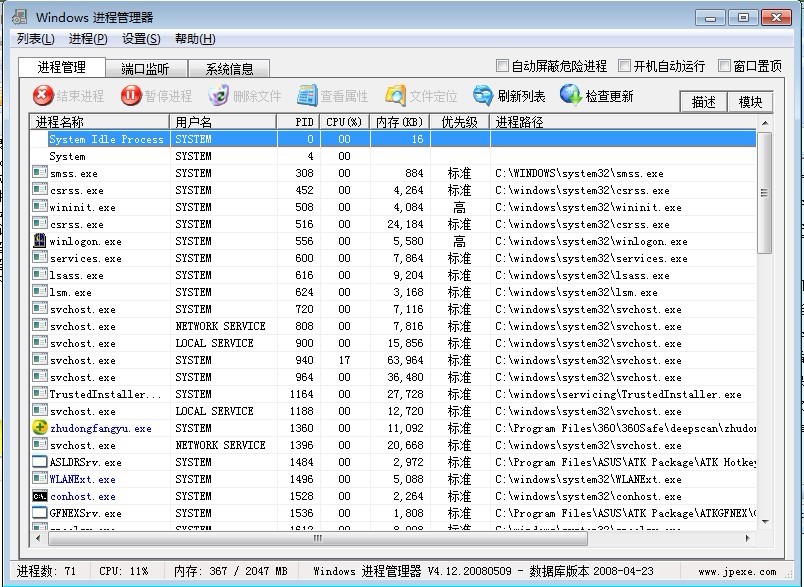Image resolution: width=804 pixels, height=587 pixels.
Task: Open 查看属性 view properties icon
Action: click(x=308, y=96)
